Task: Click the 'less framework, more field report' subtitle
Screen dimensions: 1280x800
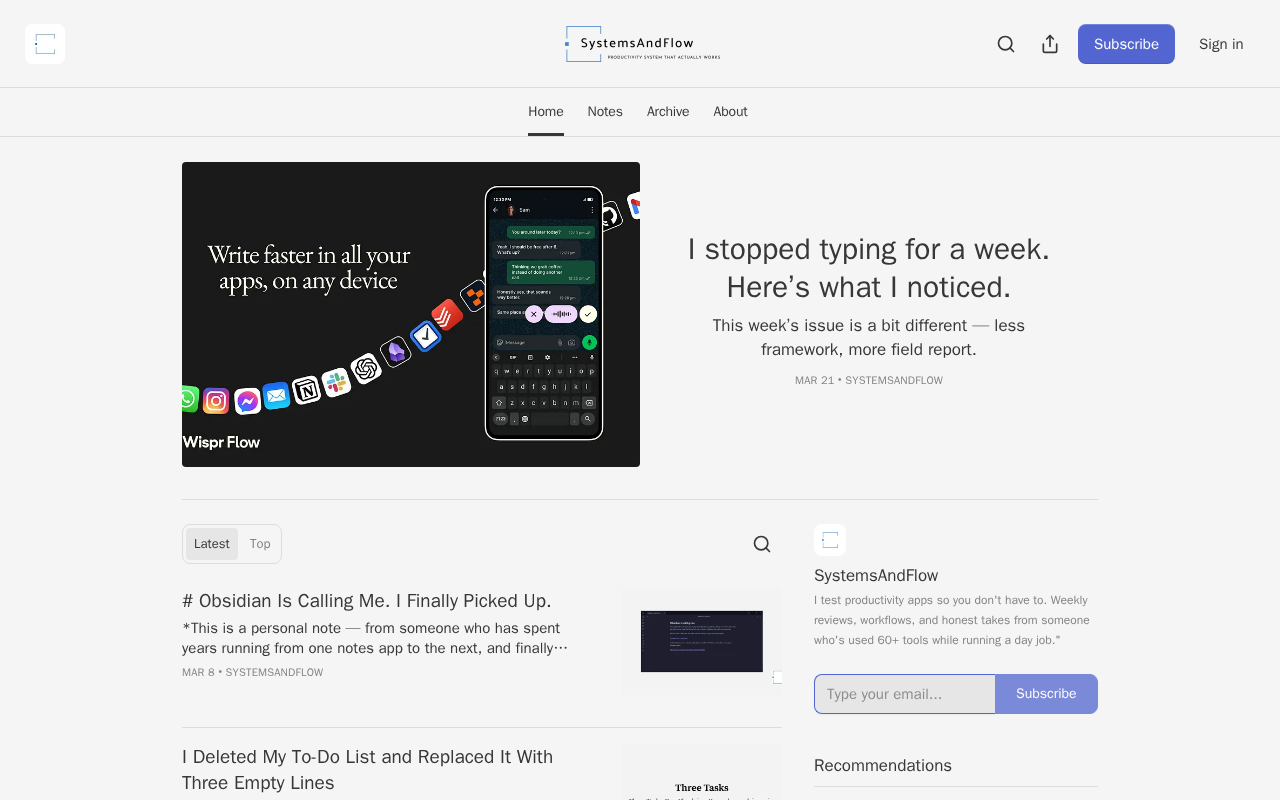Action: 869,337
